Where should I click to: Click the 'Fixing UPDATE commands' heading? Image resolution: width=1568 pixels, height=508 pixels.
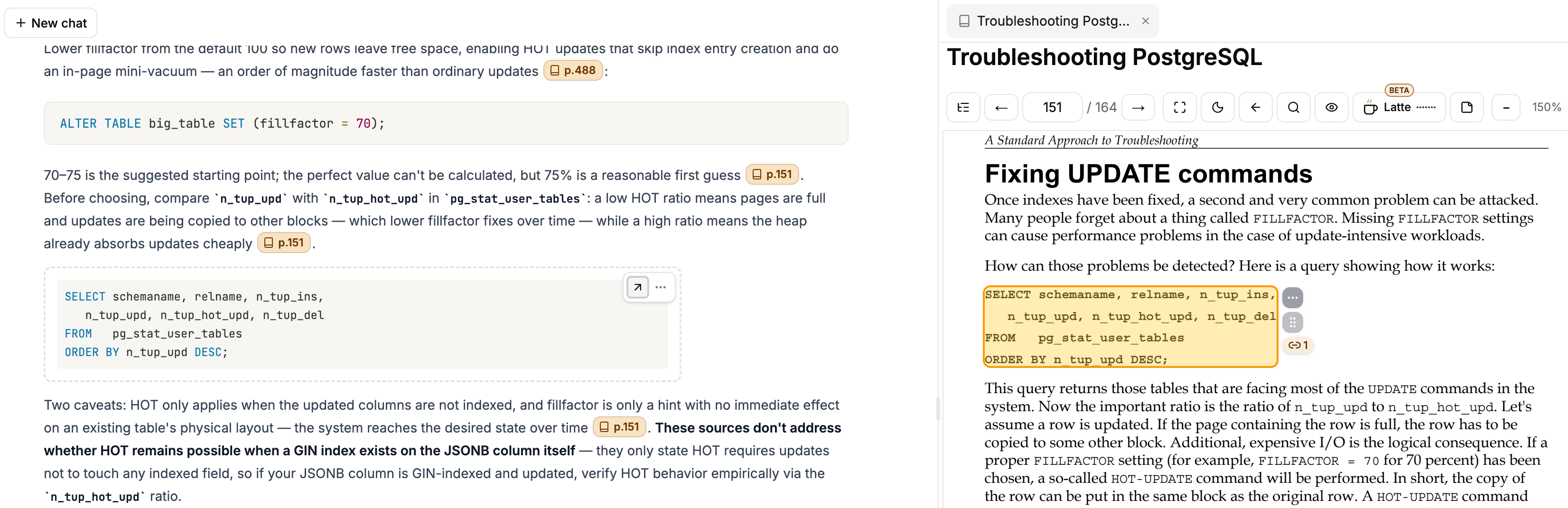pos(1148,174)
